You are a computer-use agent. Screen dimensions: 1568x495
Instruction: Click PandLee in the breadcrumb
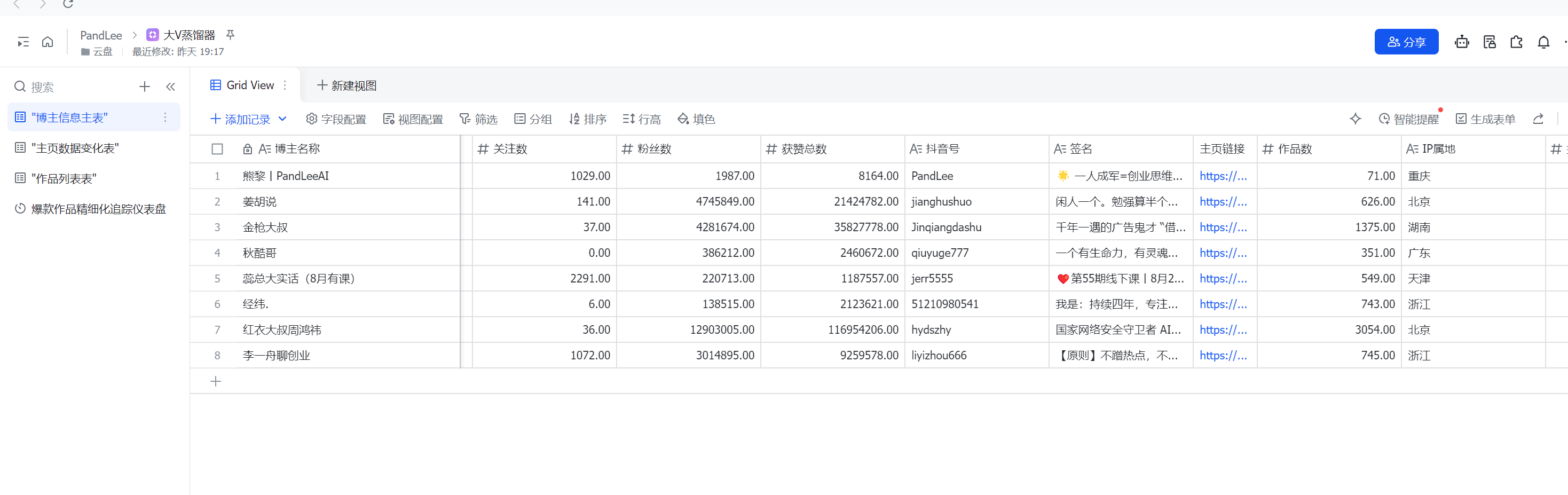pyautogui.click(x=101, y=35)
